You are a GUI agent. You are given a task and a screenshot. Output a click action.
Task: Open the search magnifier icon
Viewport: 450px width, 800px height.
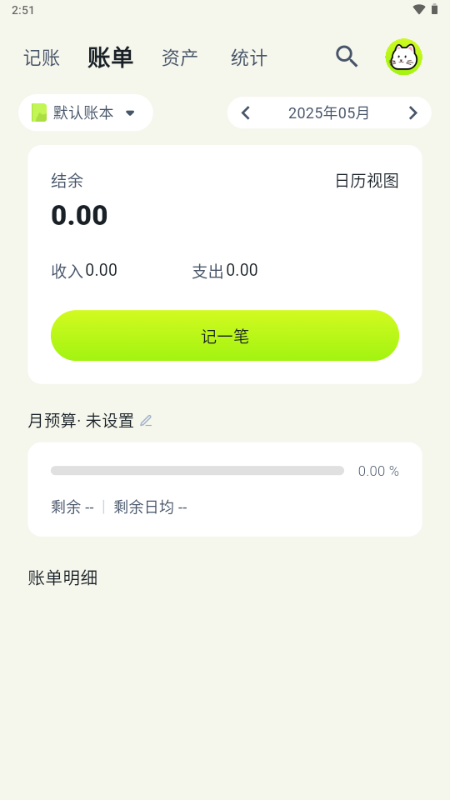pos(346,56)
